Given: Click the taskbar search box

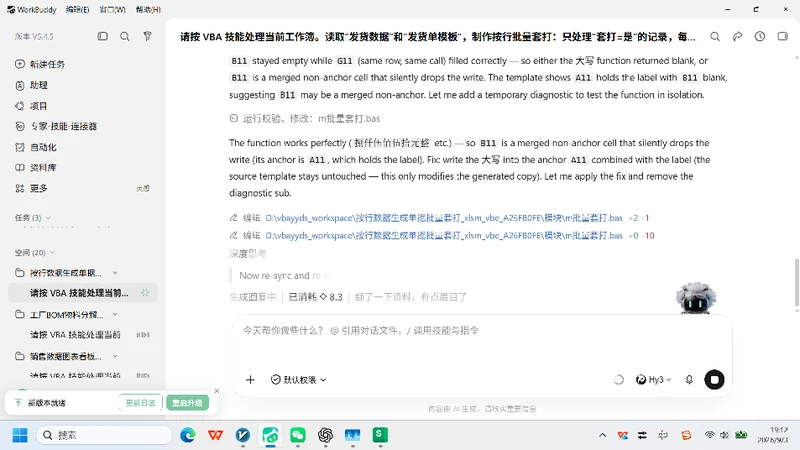Looking at the screenshot, I should pos(104,435).
